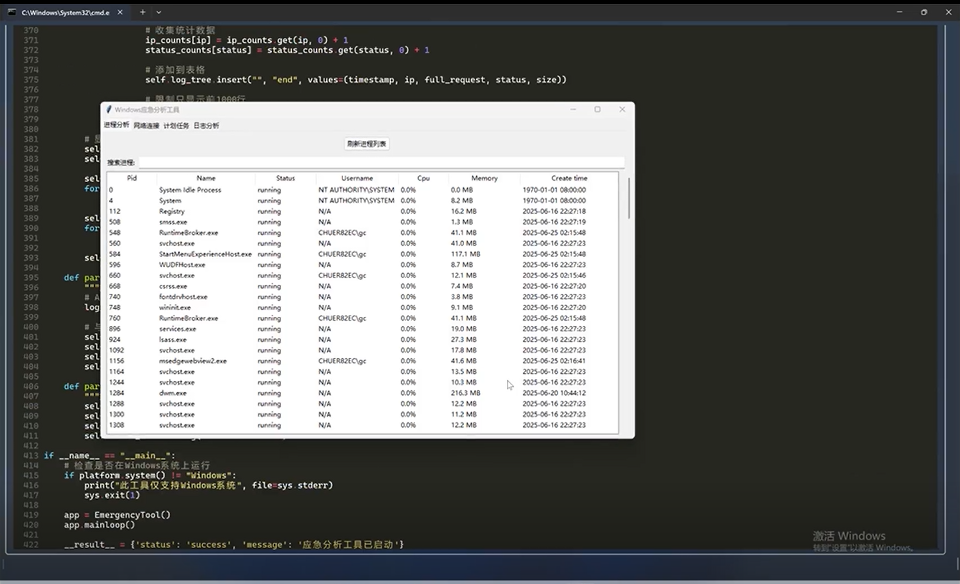Click the if __name__ == "__main__" line

tap(110, 455)
